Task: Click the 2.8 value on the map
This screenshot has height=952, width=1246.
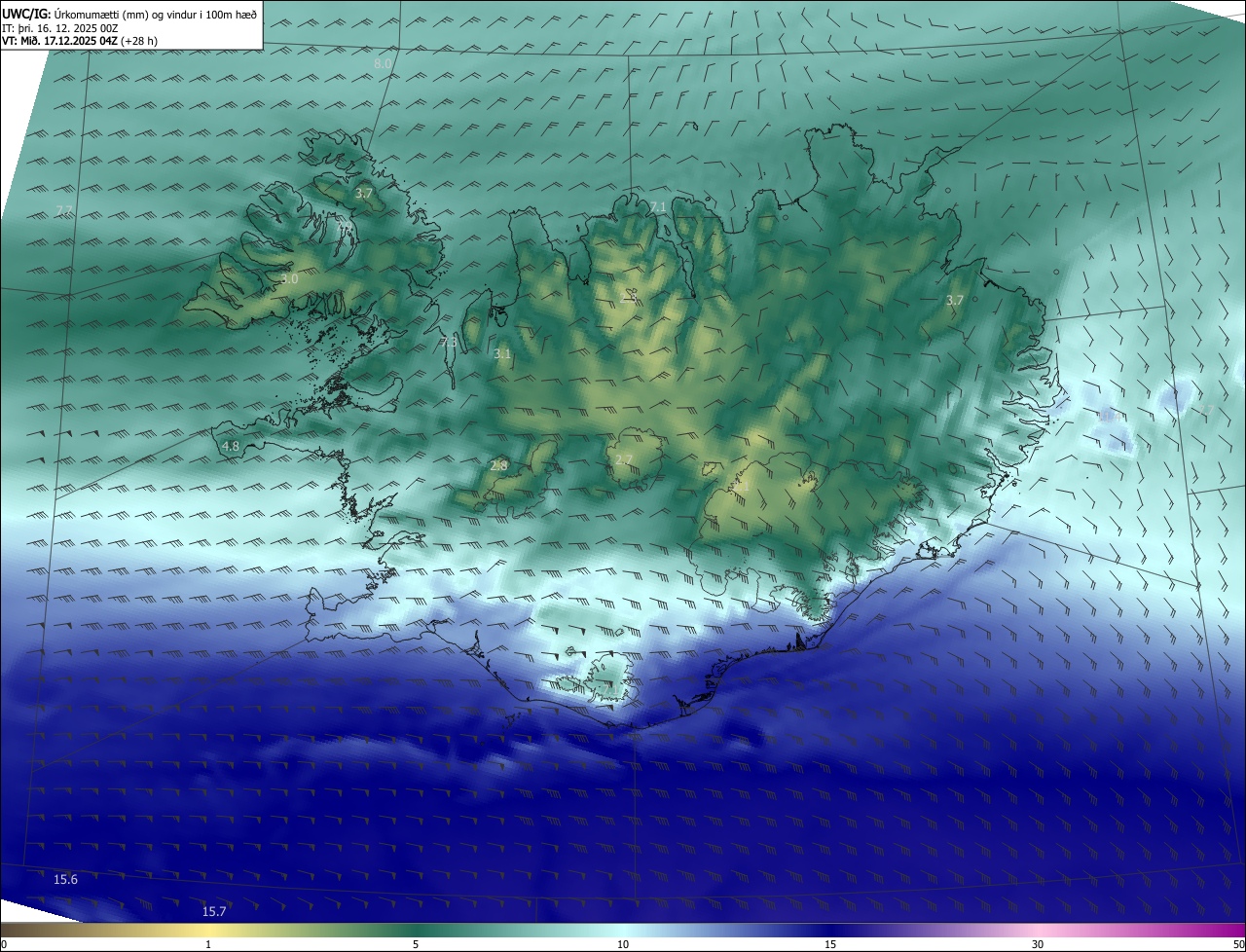Action: point(498,465)
